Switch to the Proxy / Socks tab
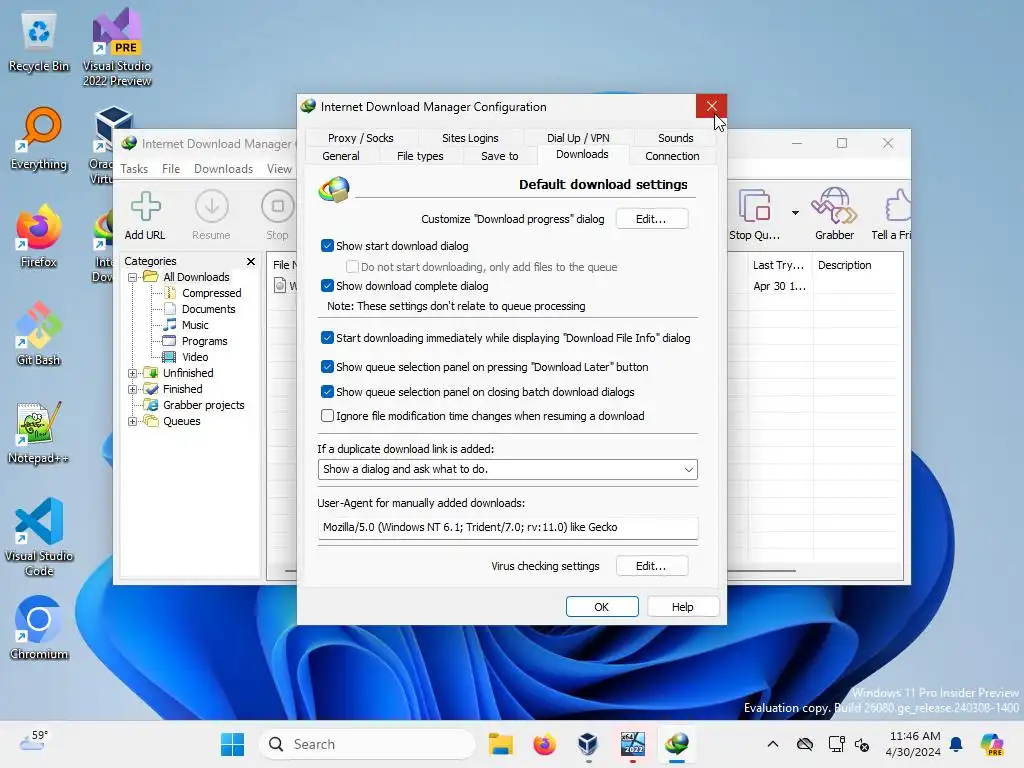The image size is (1024, 768). 360,138
